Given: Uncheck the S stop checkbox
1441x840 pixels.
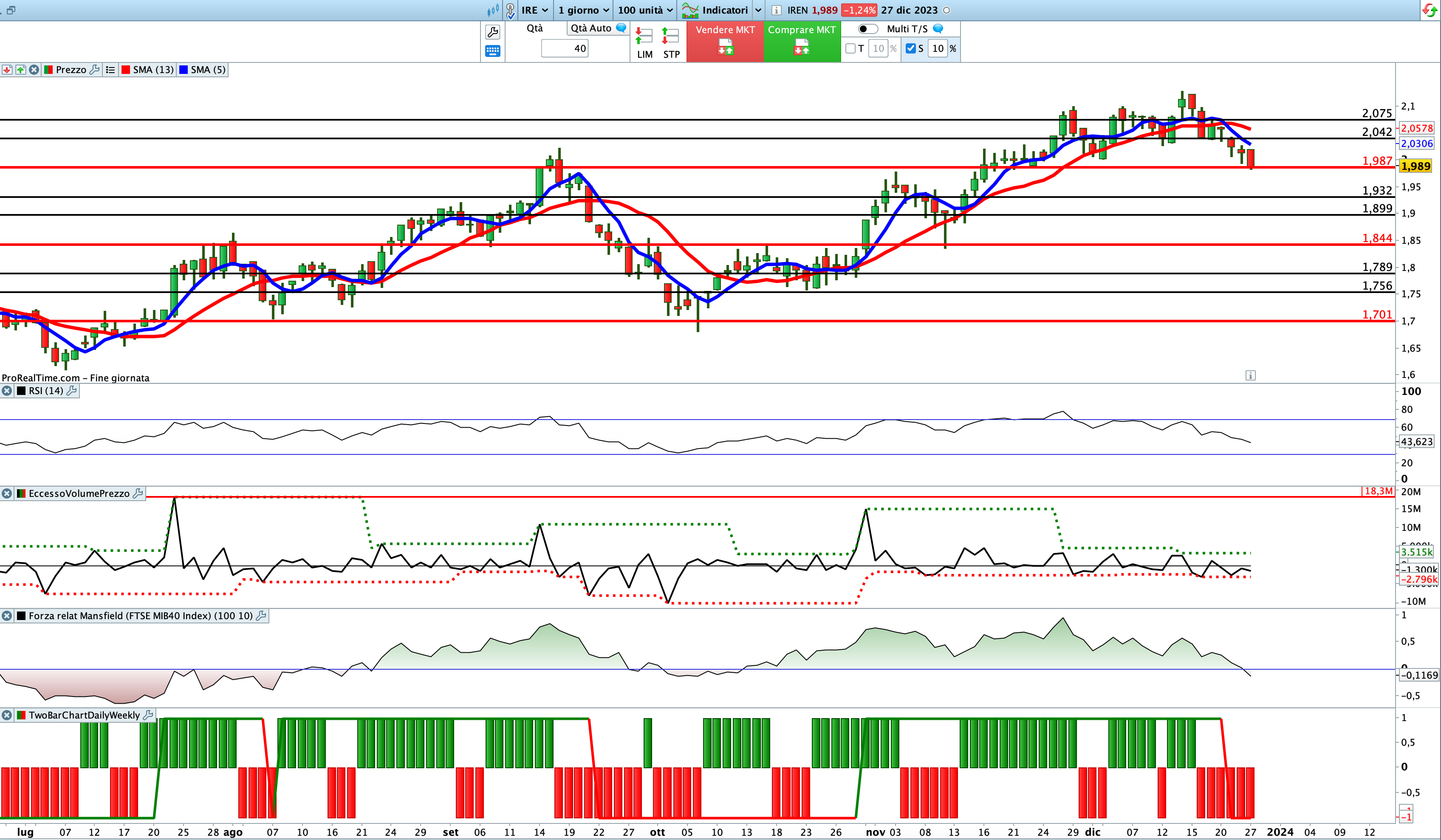Looking at the screenshot, I should 911,48.
